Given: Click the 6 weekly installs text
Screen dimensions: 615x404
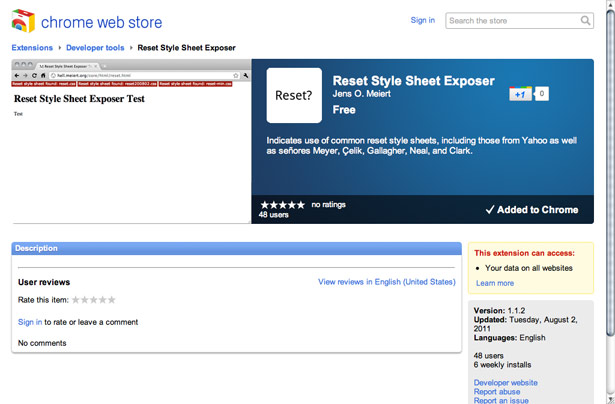Looking at the screenshot, I should 502,365.
